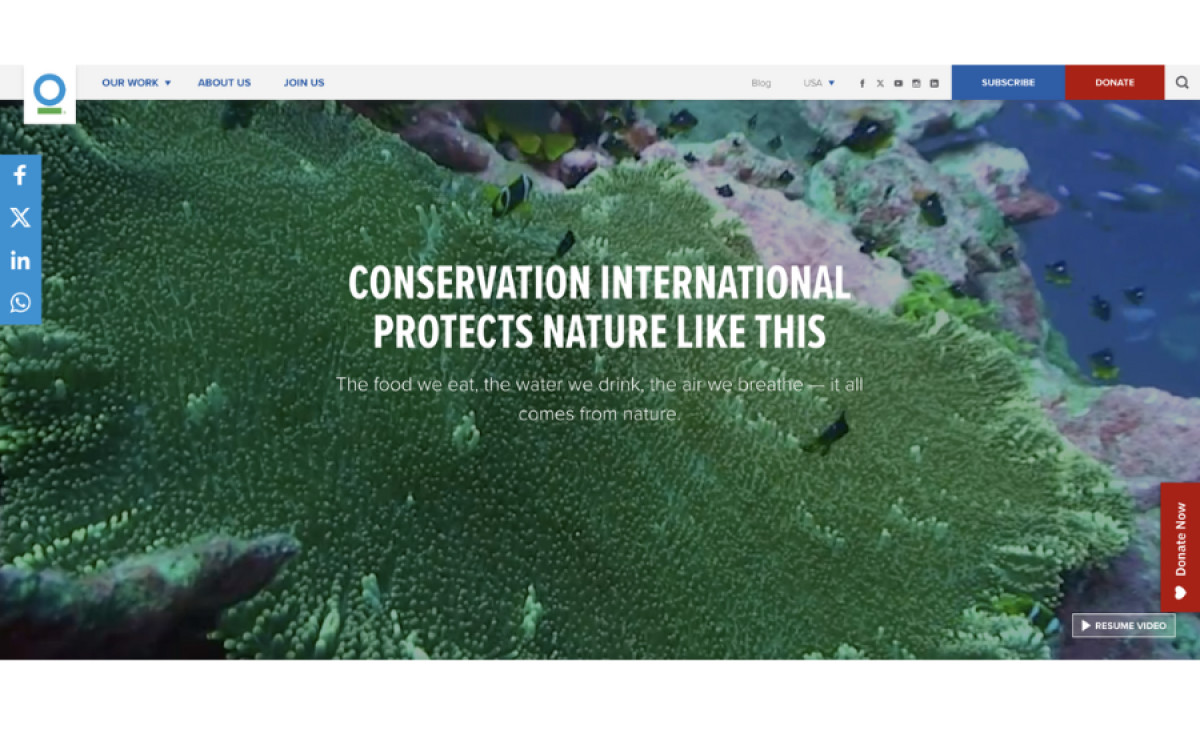Open the OUR WORK dropdown arrow
Viewport: 1200px width, 733px height.
167,83
